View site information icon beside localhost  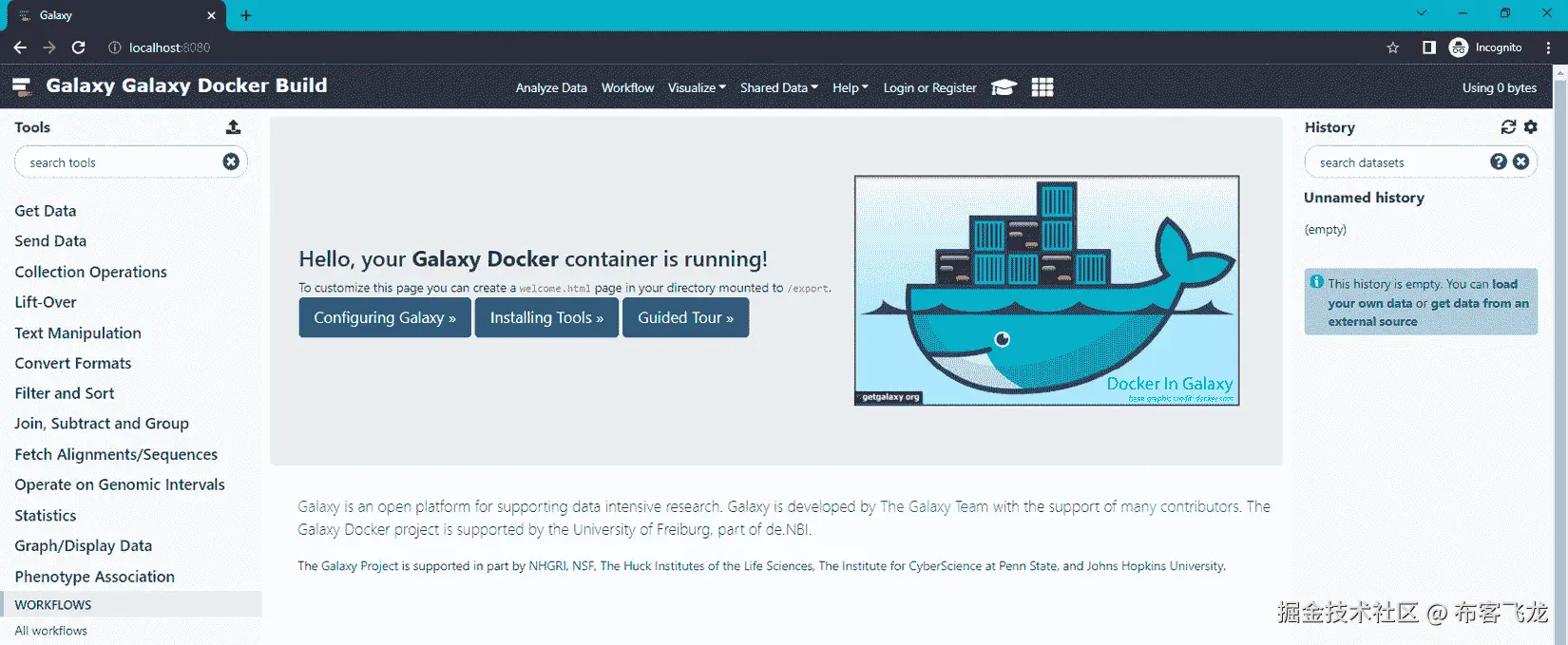tap(114, 47)
